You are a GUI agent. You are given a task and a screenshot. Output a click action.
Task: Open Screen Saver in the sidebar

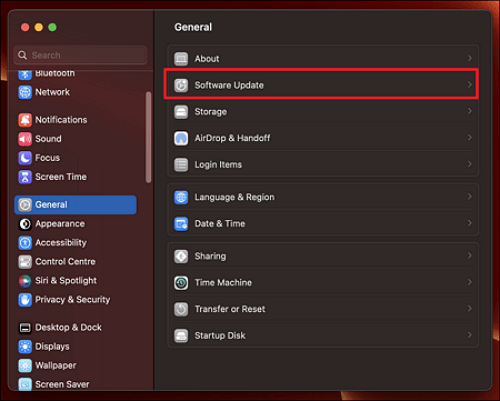pos(75,384)
